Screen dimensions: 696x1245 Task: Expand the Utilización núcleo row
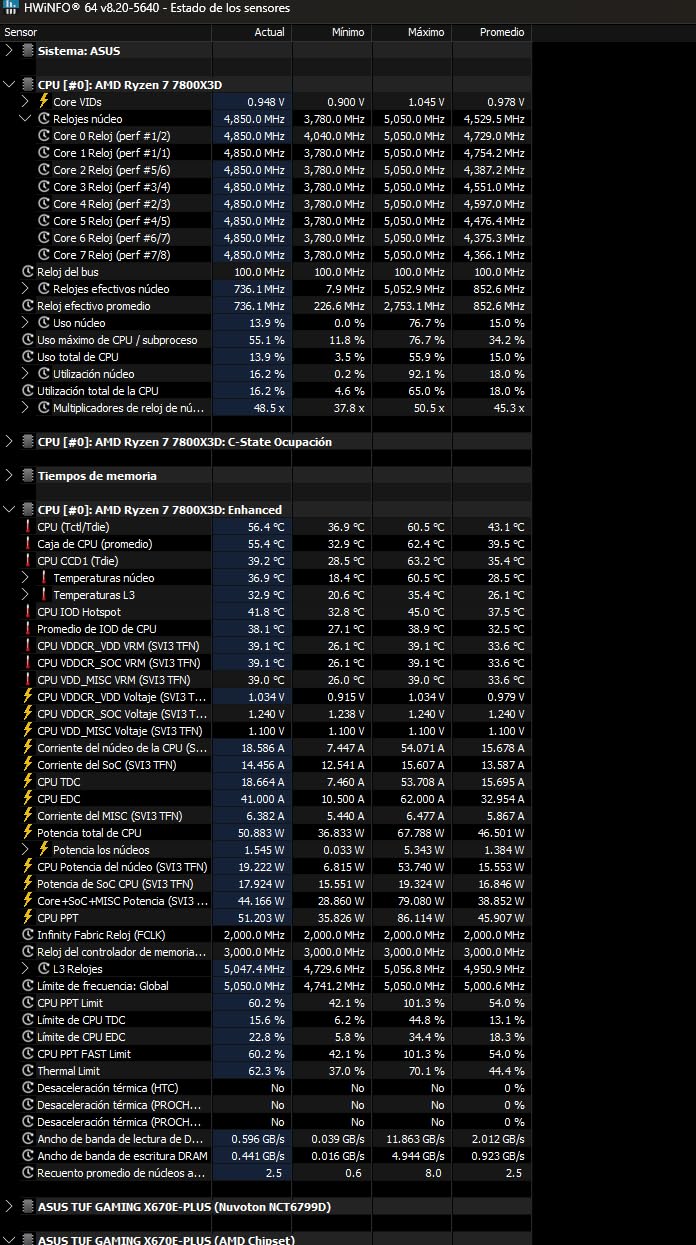pos(26,373)
